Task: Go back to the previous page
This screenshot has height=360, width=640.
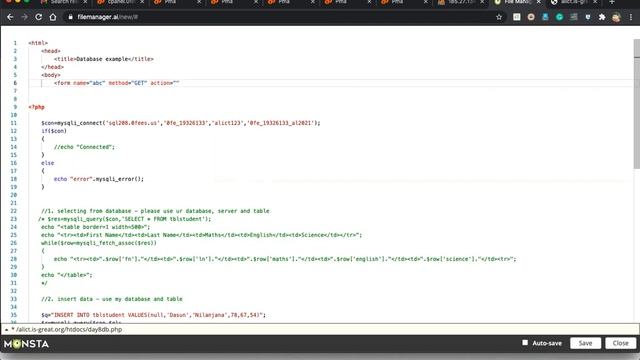Action: [x=10, y=17]
